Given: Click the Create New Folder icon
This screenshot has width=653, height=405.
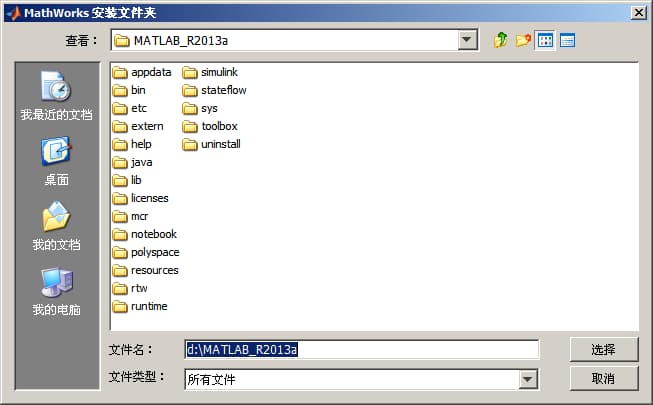Looking at the screenshot, I should [523, 40].
